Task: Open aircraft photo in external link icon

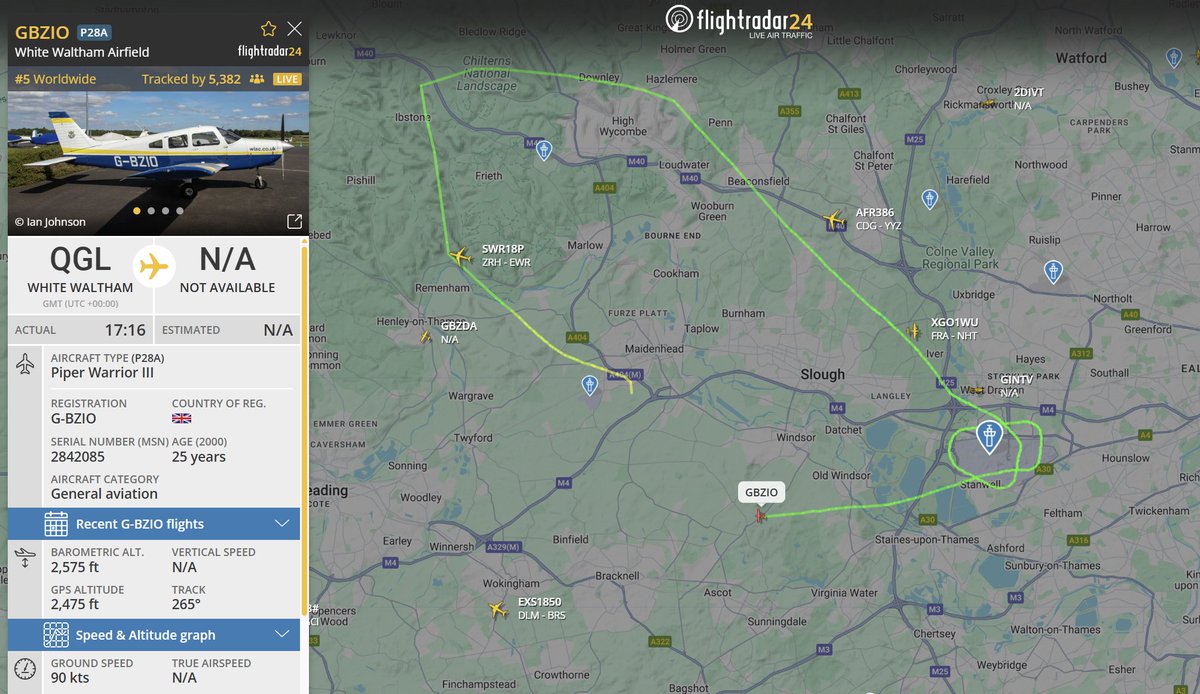Action: (294, 221)
